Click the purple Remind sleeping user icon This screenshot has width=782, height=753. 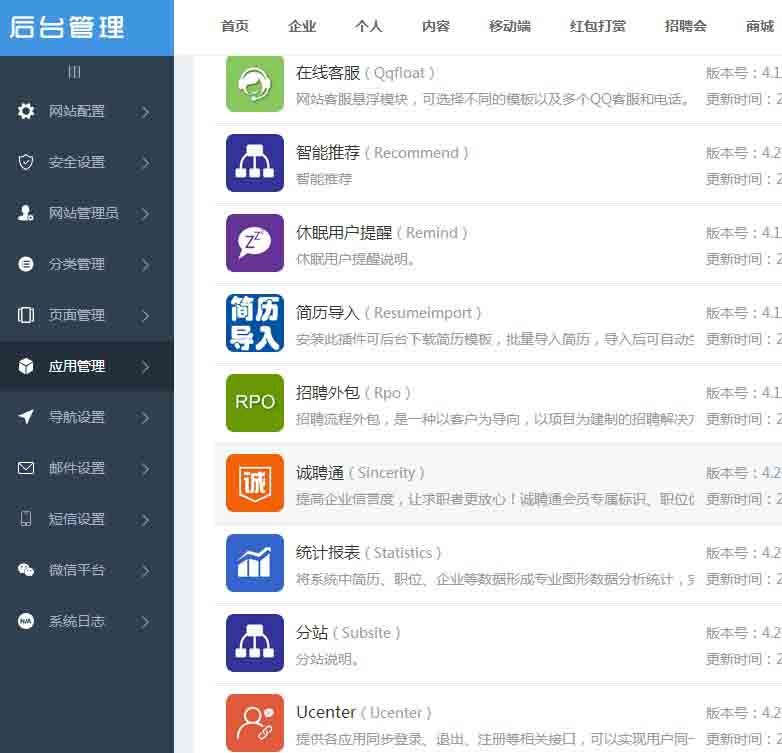(255, 243)
